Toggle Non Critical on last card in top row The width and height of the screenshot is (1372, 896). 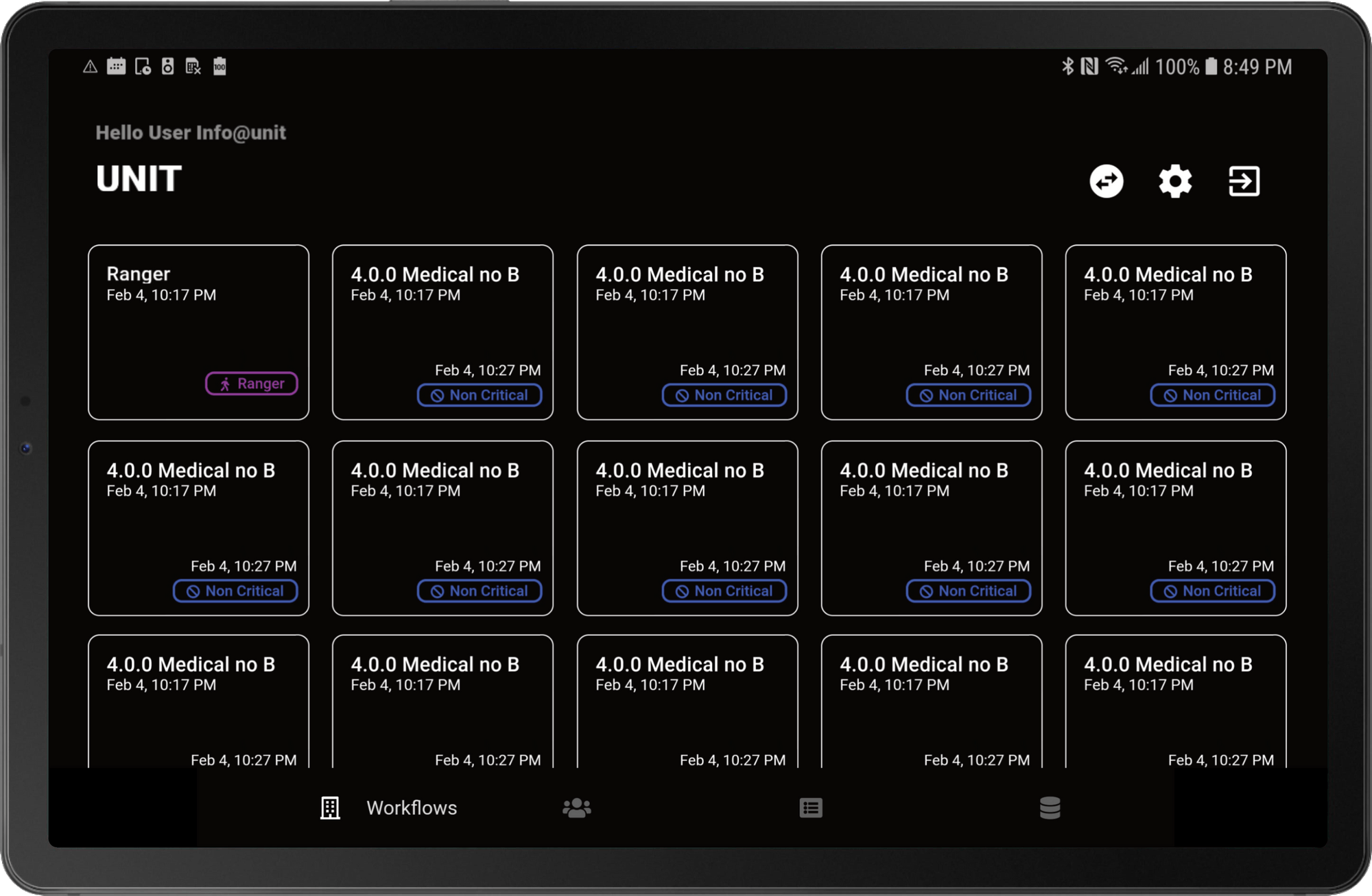(x=1211, y=395)
